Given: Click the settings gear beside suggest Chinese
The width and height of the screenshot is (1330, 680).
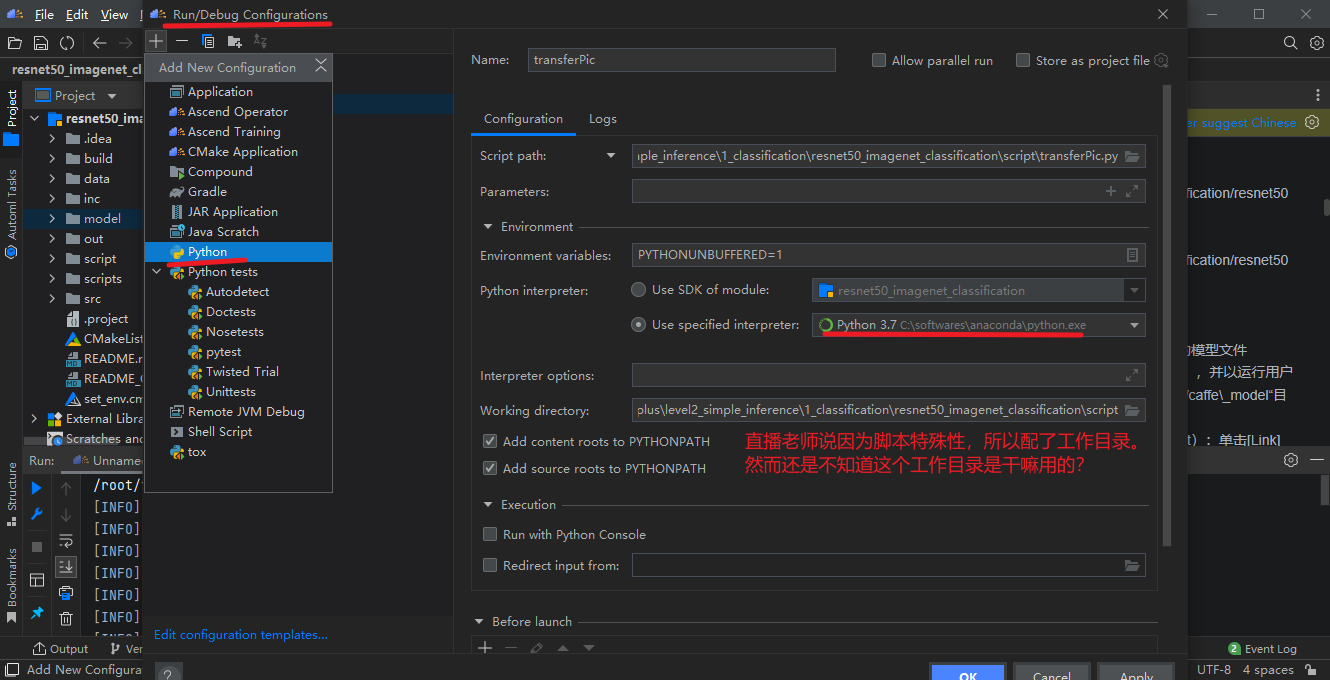Looking at the screenshot, I should 1312,123.
